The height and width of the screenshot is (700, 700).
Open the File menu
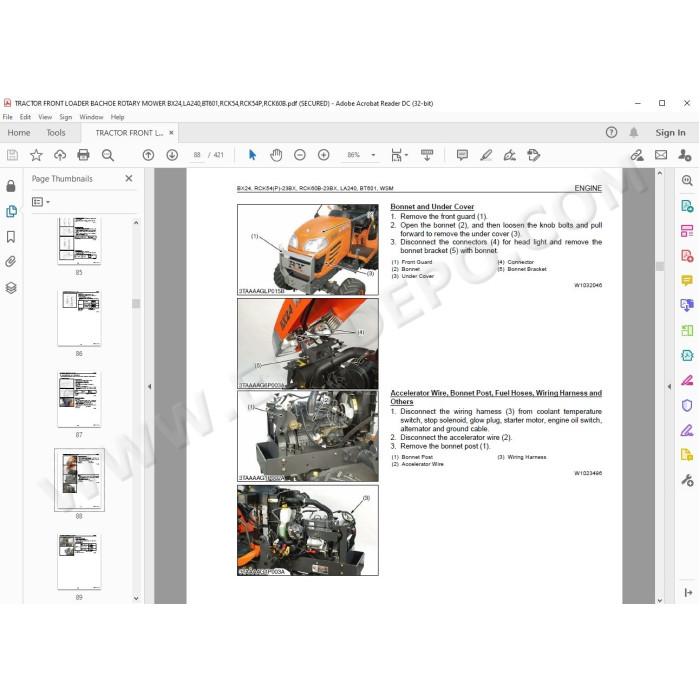pyautogui.click(x=8, y=117)
